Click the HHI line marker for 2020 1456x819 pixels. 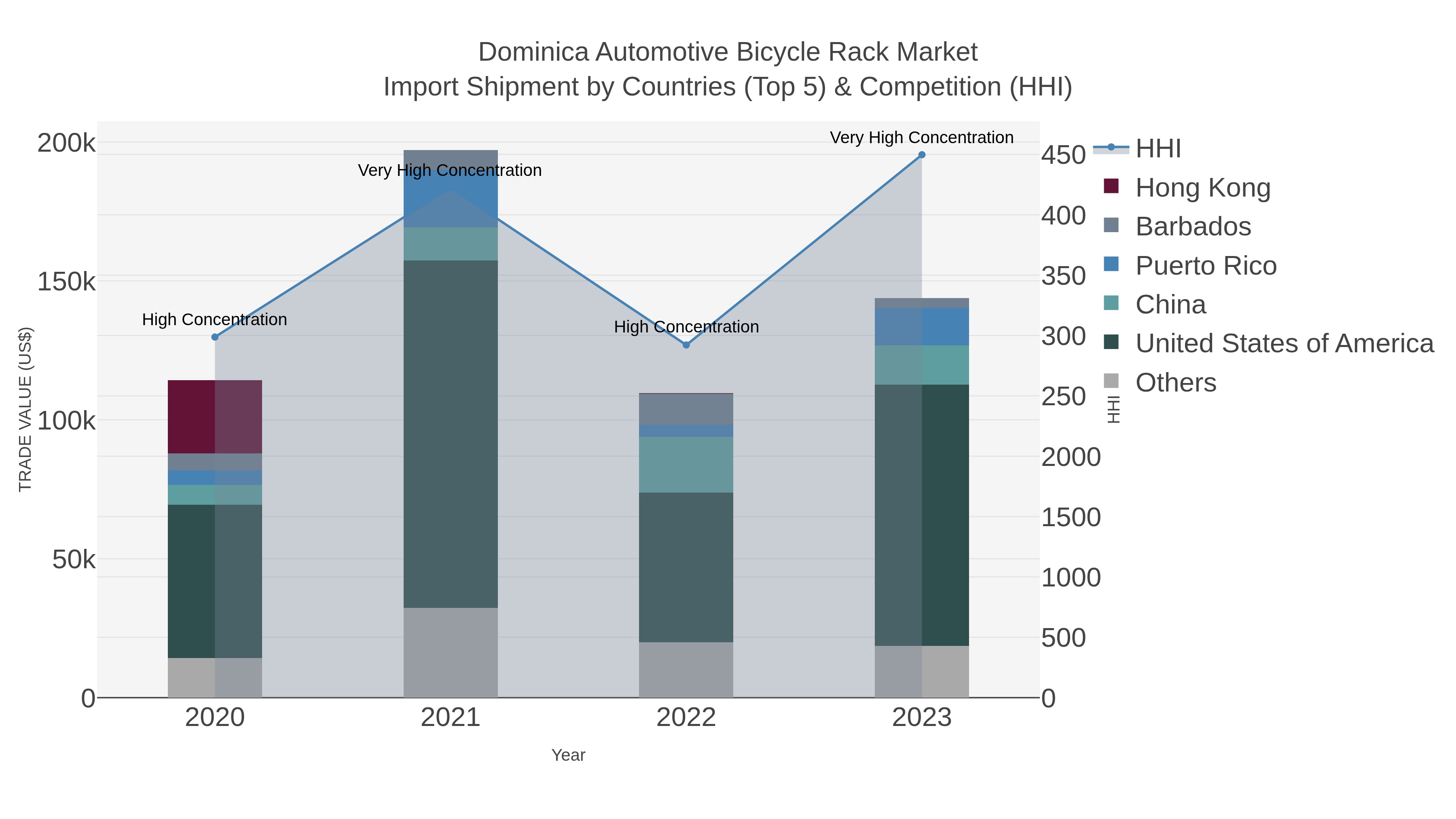(215, 337)
